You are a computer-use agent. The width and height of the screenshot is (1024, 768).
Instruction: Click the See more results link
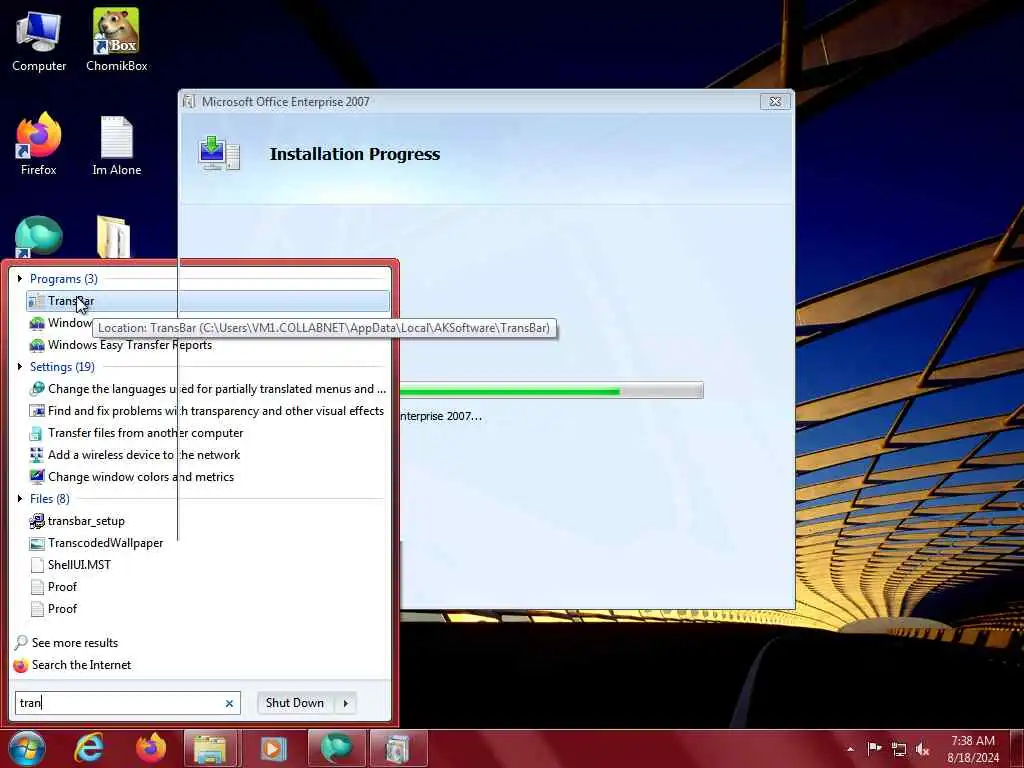pos(74,643)
